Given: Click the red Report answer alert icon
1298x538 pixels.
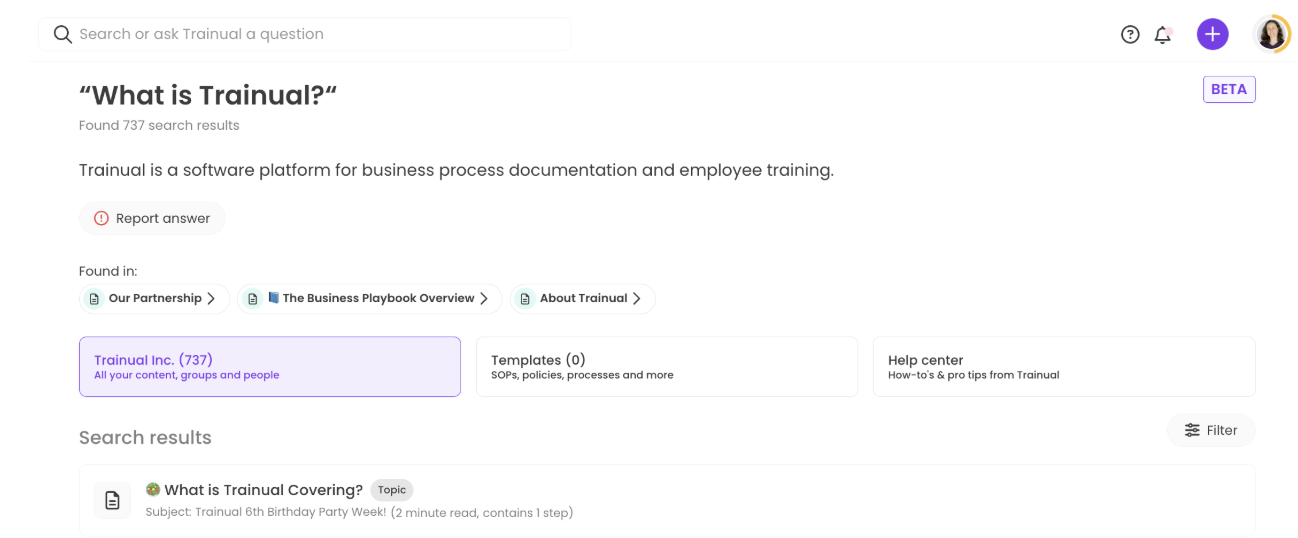Looking at the screenshot, I should [x=101, y=218].
